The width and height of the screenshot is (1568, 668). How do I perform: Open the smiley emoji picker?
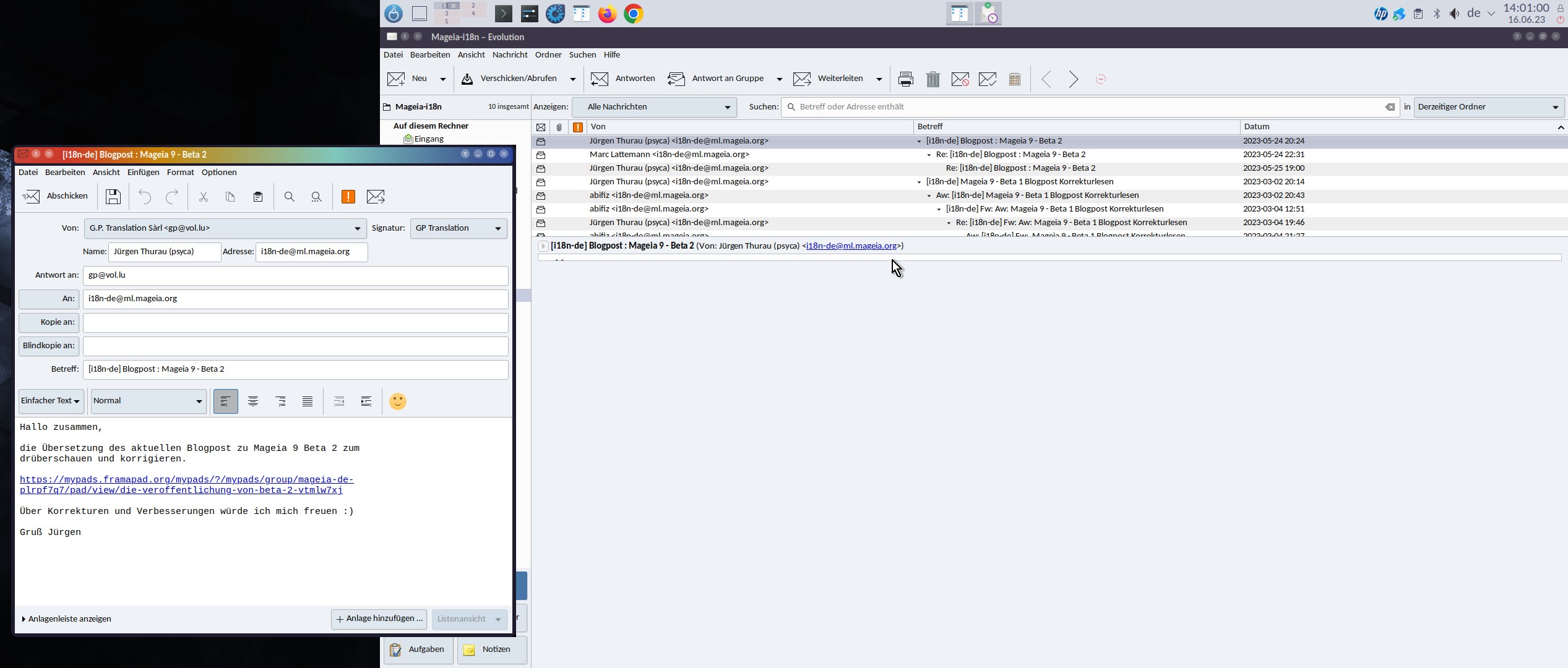398,401
